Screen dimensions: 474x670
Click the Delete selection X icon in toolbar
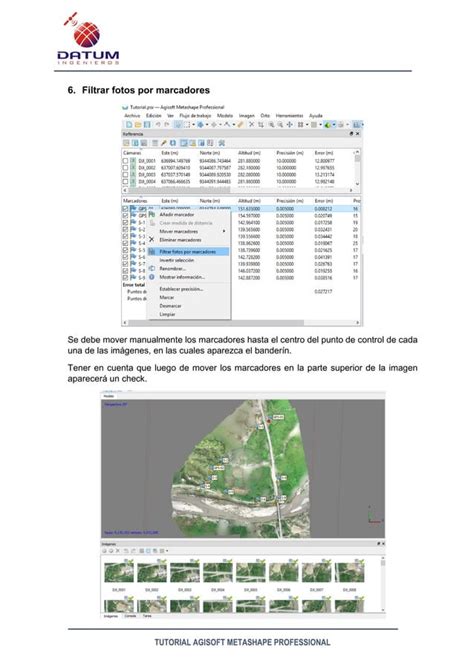pos(252,124)
